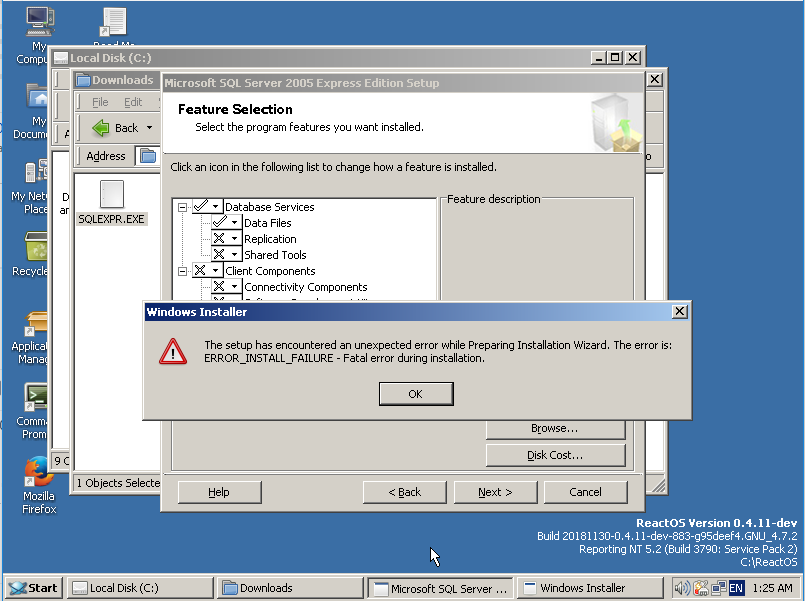805x601 pixels.
Task: Click the Next > button in SQL Server Setup
Action: pos(495,492)
